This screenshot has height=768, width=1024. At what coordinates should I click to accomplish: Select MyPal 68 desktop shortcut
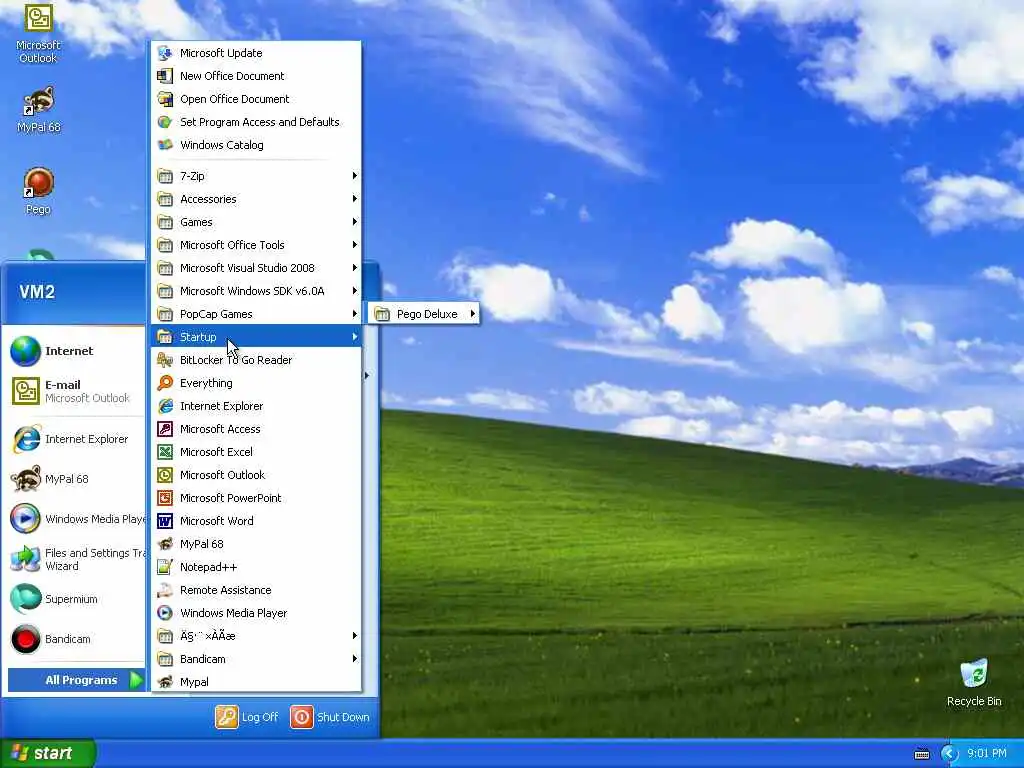[x=38, y=110]
